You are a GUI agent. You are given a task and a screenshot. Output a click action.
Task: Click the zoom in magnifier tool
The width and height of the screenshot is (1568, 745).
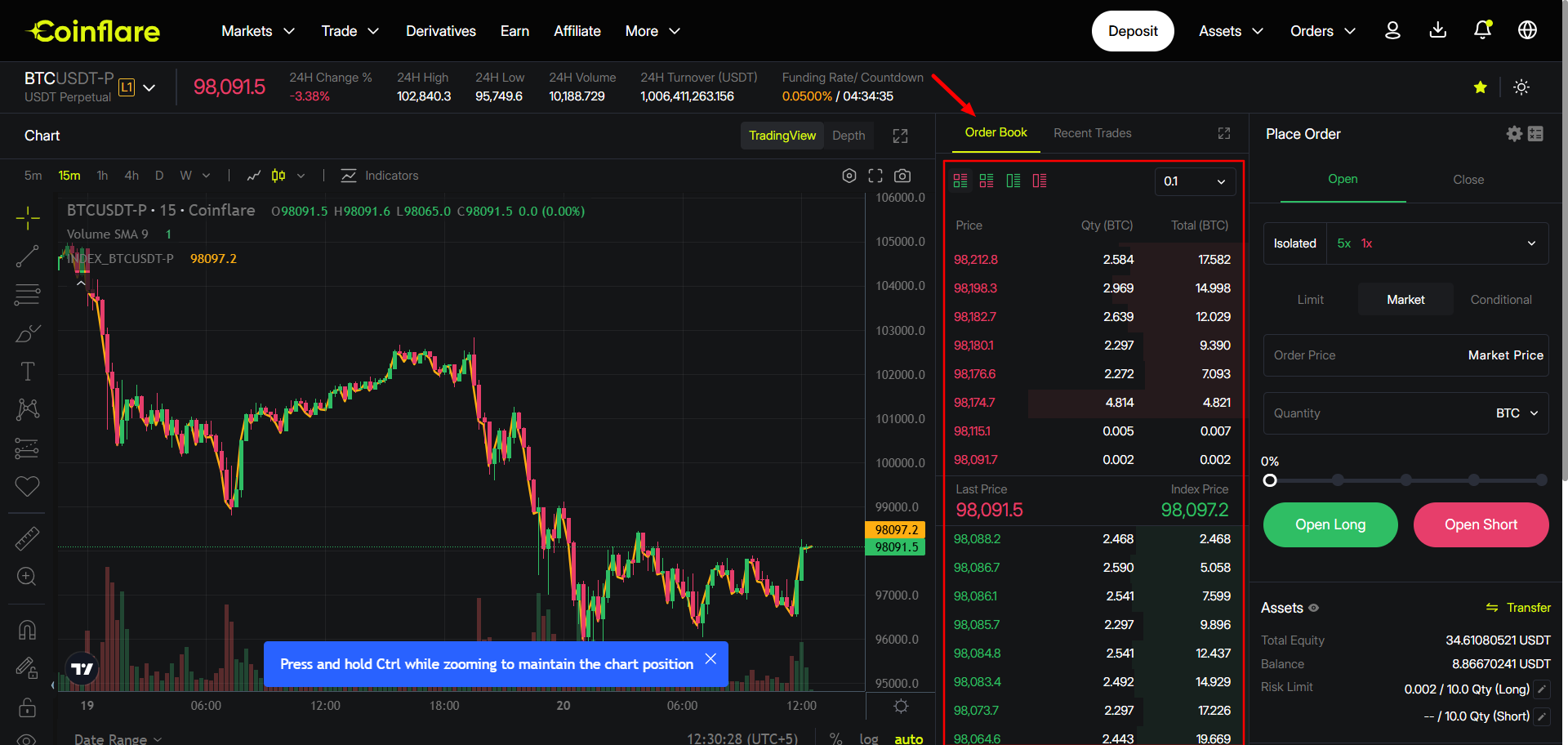27,577
